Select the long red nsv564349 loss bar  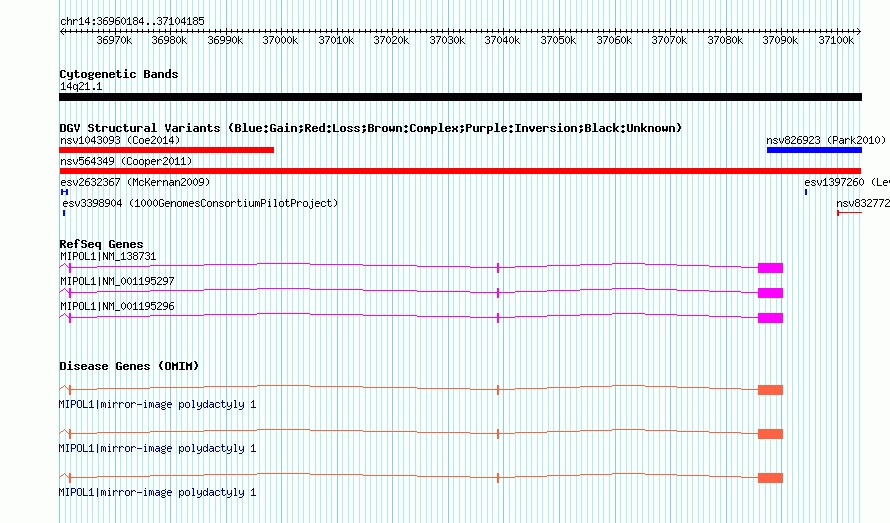coord(460,171)
